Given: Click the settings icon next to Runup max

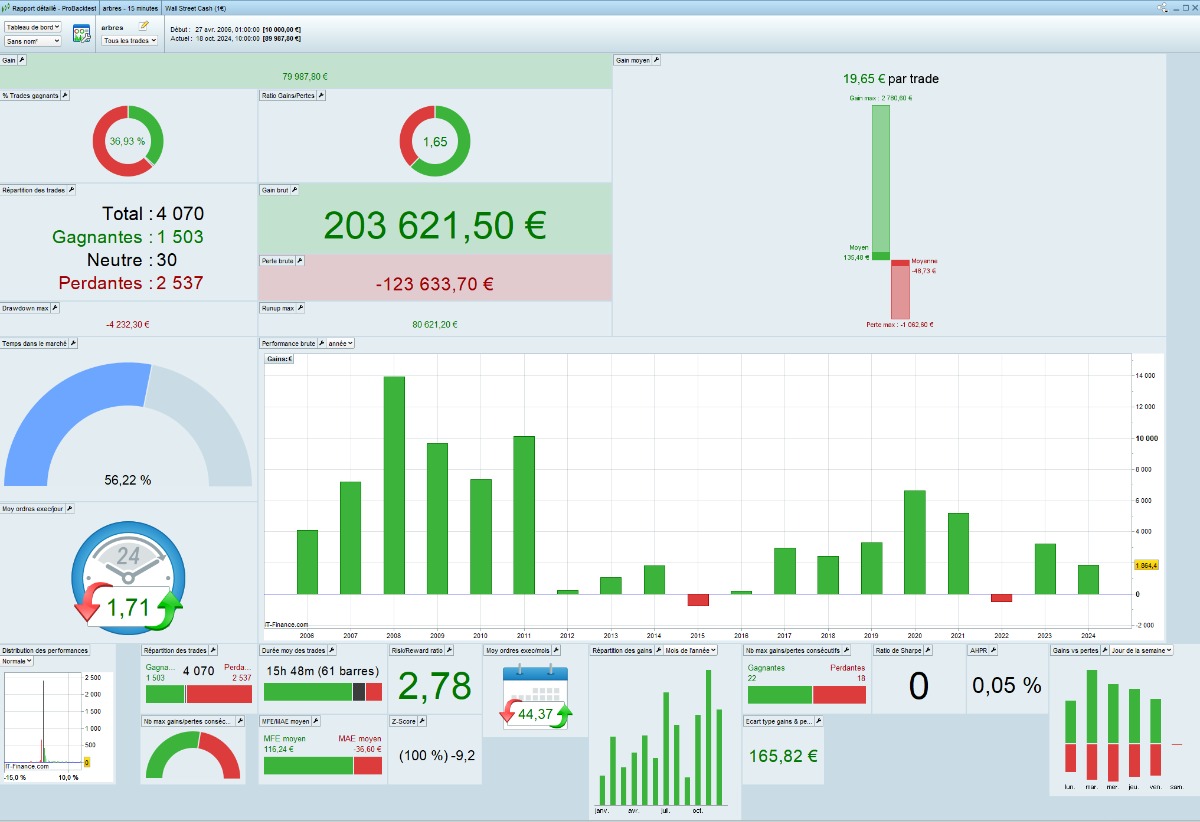Looking at the screenshot, I should tap(300, 308).
